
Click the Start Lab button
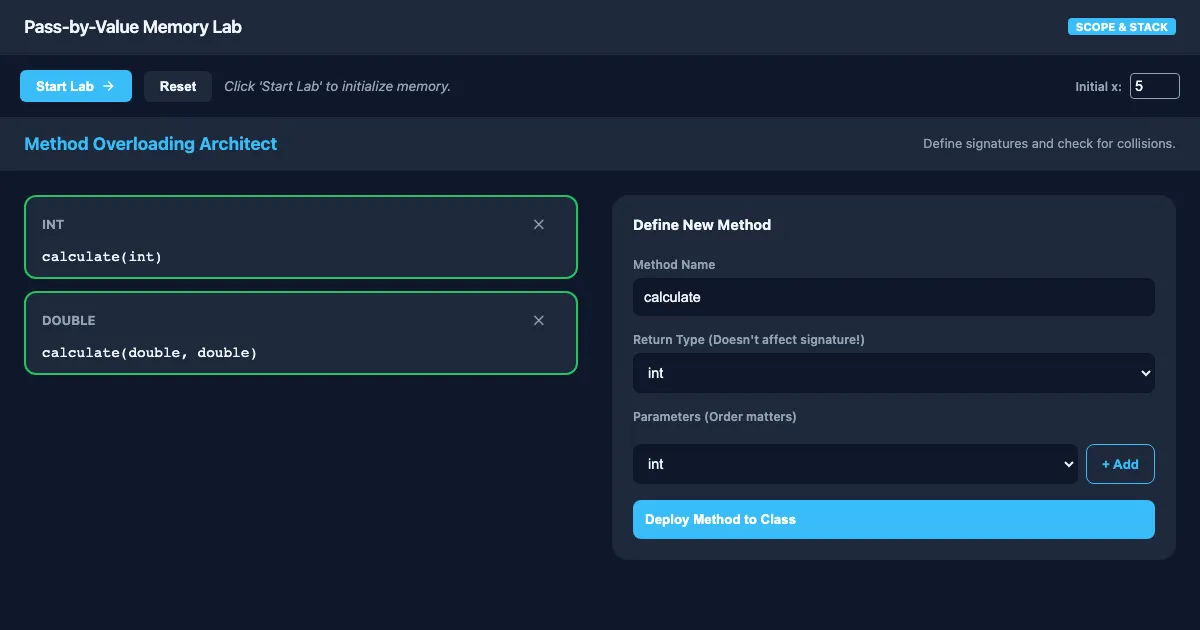click(x=76, y=86)
